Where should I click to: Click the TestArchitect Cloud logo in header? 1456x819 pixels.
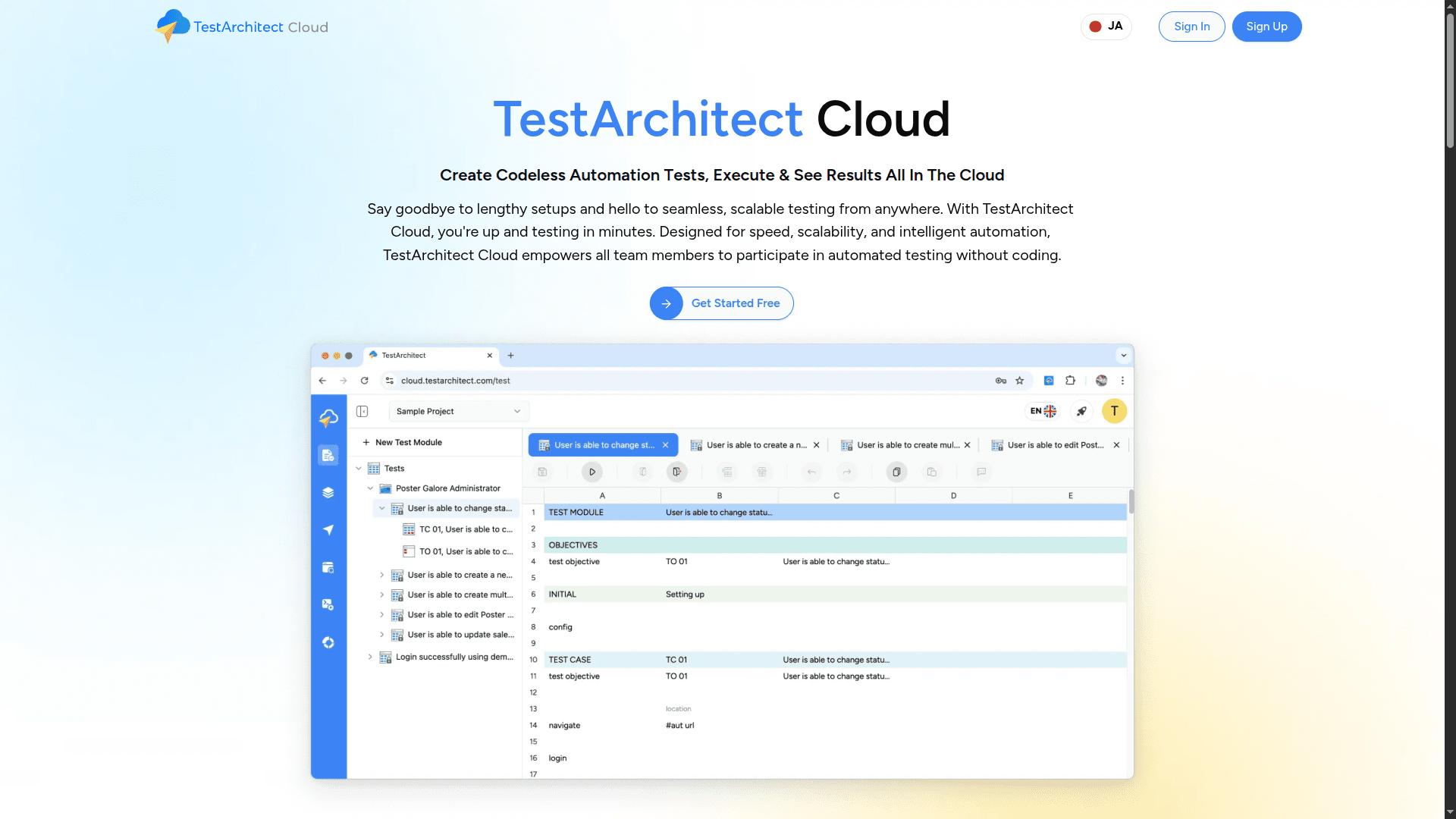(241, 27)
